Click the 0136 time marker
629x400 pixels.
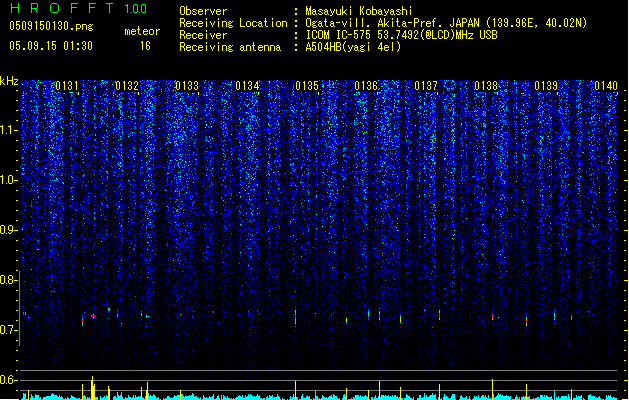366,86
